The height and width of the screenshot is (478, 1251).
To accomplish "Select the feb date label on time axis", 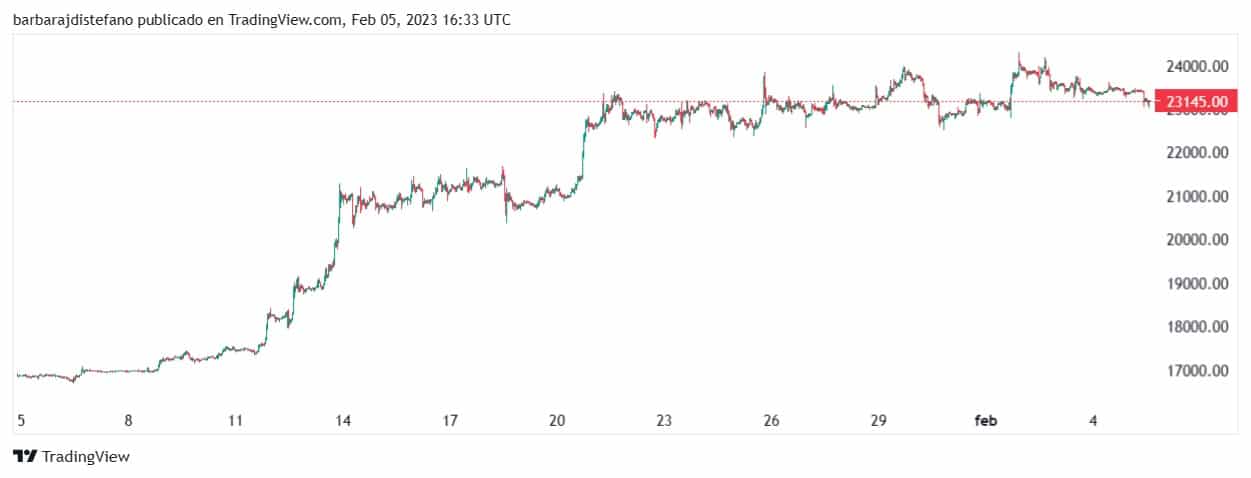I will (986, 421).
